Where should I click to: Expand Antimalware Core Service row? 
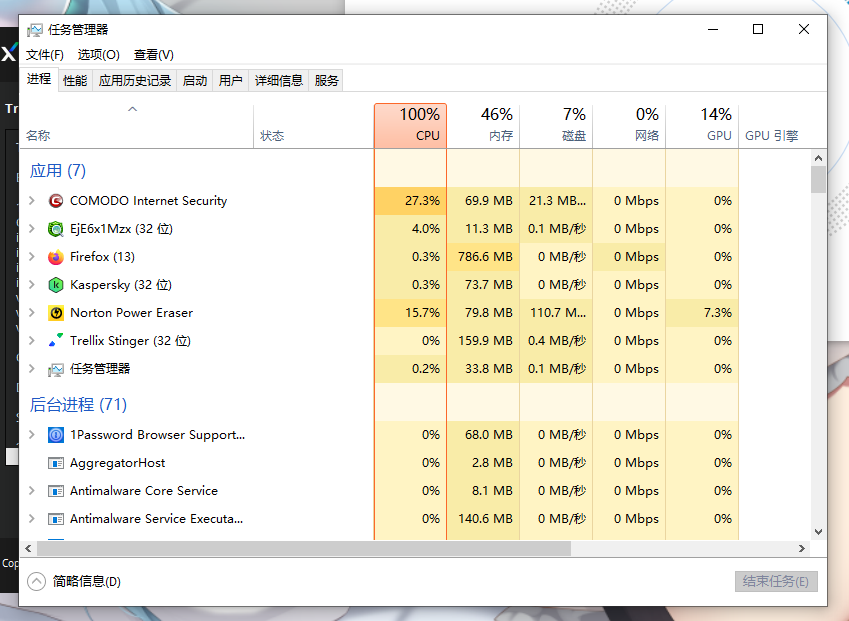(32, 491)
